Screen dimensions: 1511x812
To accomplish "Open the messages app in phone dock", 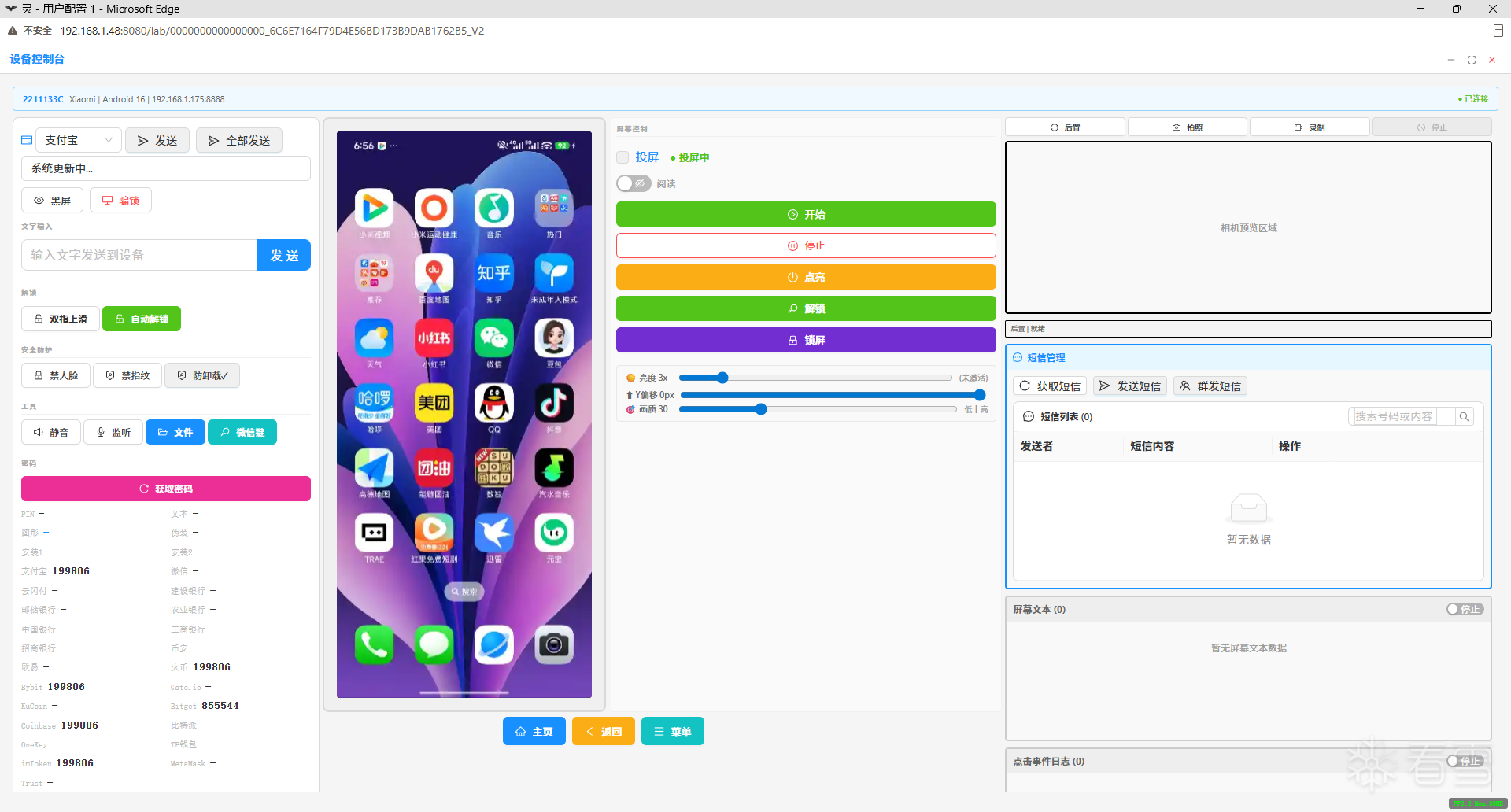I will (434, 644).
